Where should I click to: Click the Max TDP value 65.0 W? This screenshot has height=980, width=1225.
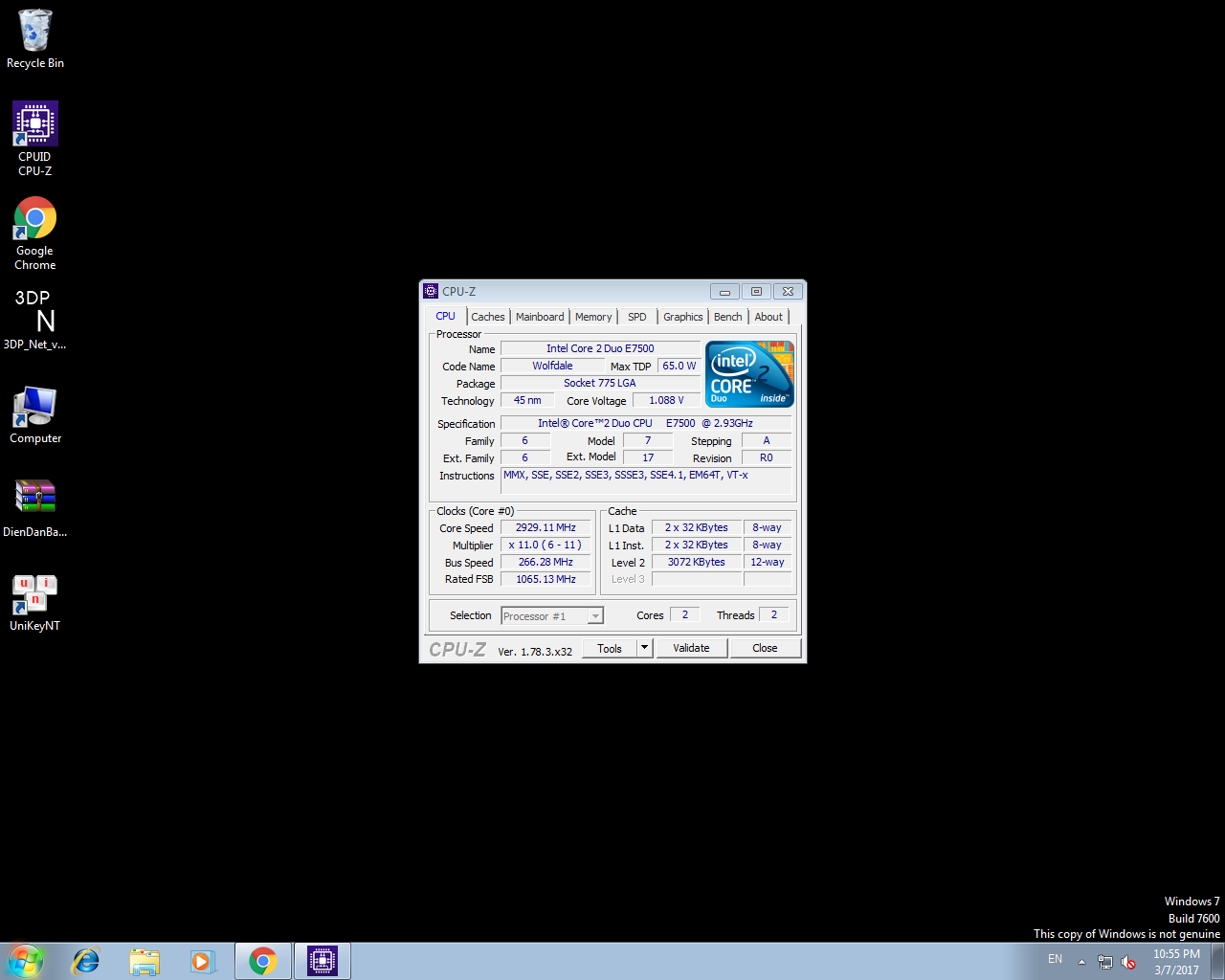point(679,366)
